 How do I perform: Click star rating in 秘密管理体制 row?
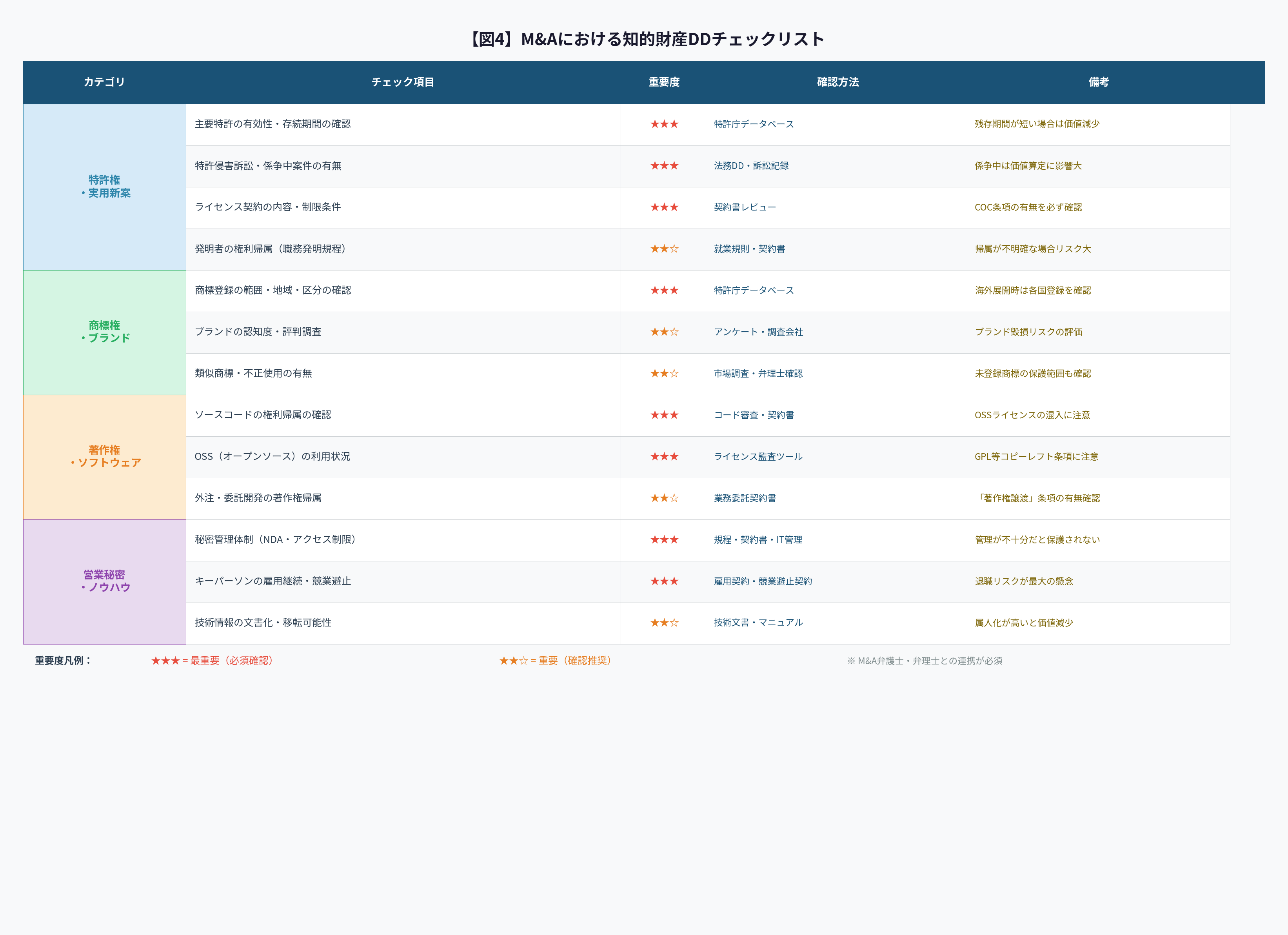click(665, 539)
